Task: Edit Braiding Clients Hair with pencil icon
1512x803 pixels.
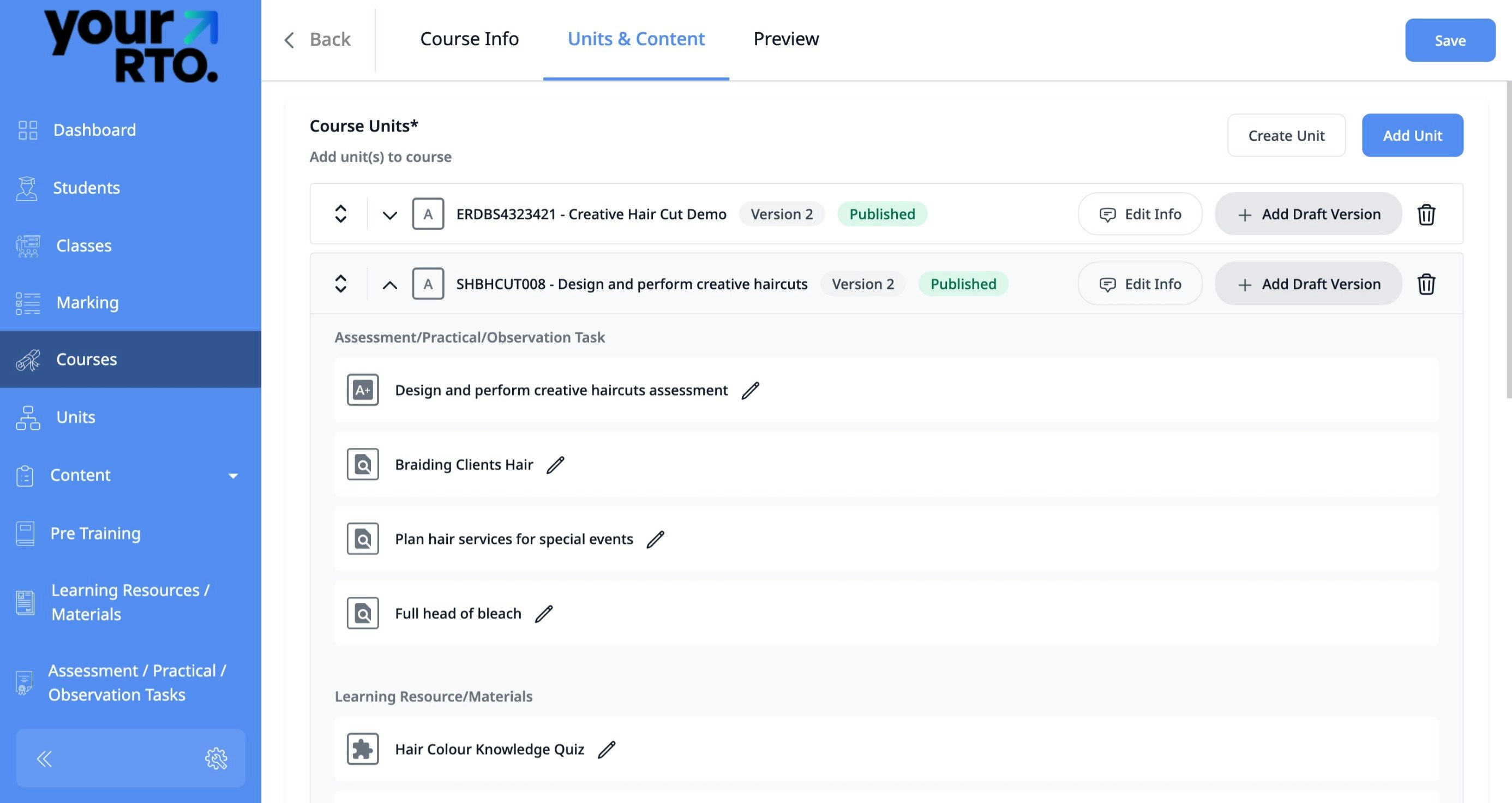Action: (x=555, y=465)
